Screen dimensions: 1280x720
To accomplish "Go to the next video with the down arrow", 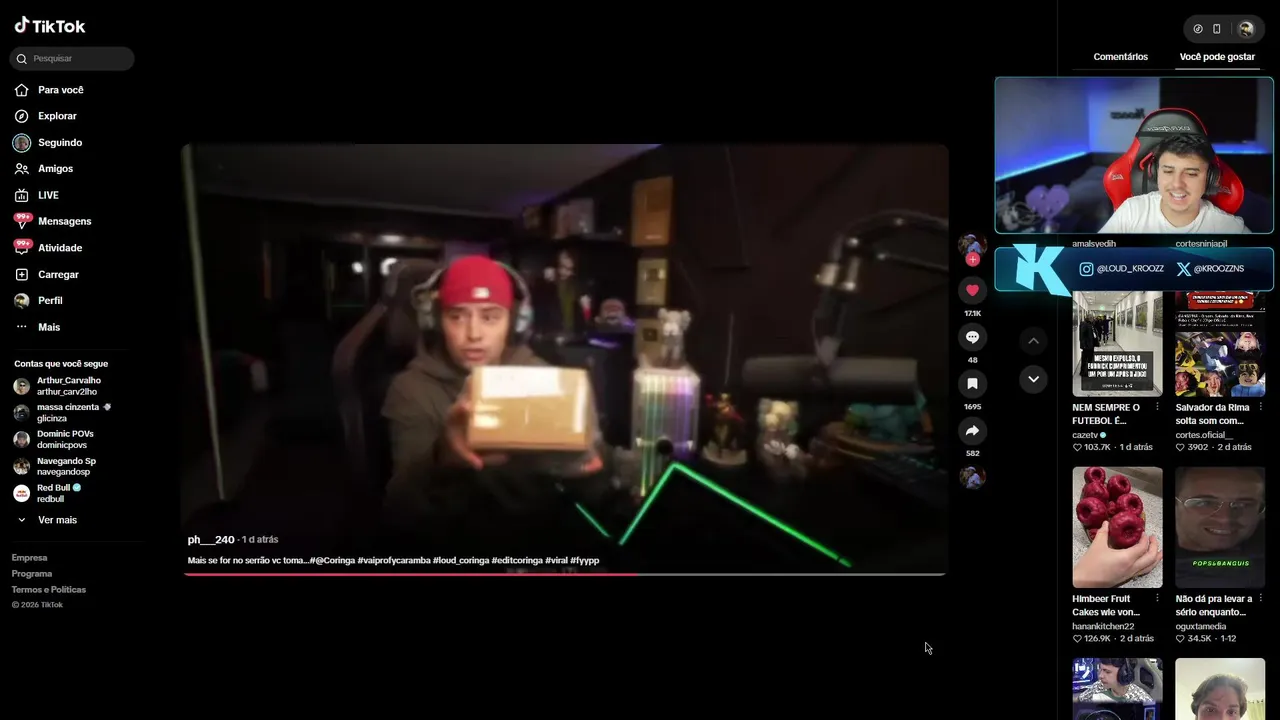I will [x=1033, y=379].
